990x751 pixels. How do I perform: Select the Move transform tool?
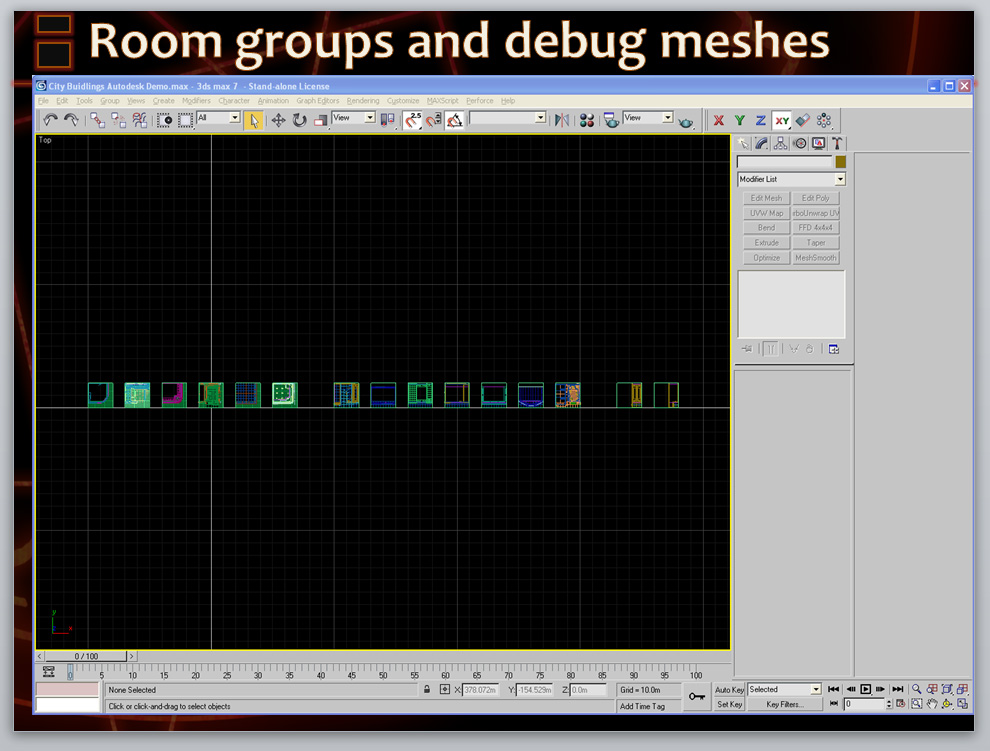278,120
